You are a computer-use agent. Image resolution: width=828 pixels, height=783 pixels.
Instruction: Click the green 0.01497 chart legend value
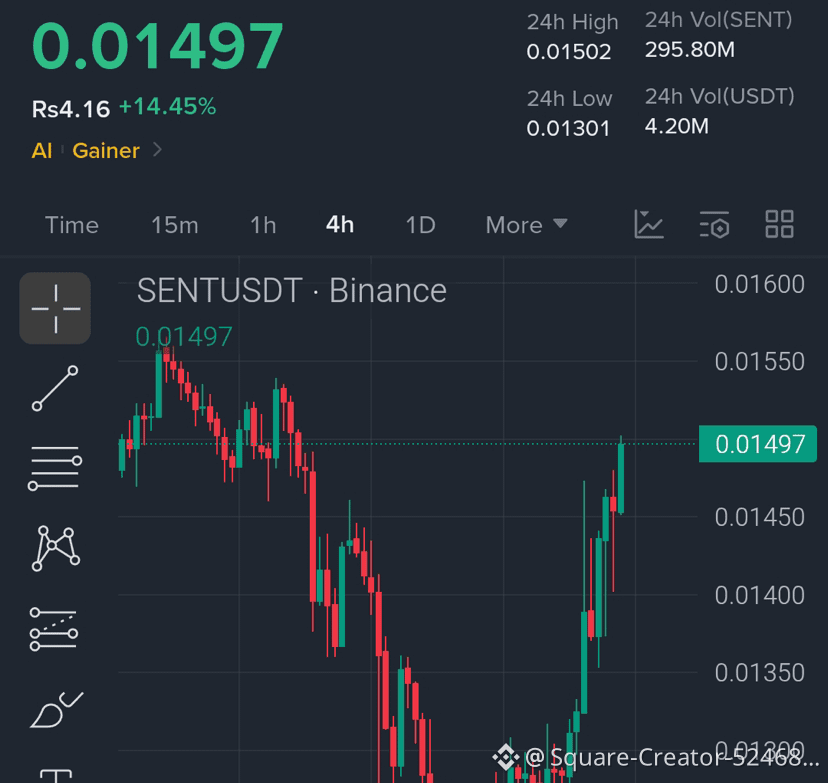point(183,336)
